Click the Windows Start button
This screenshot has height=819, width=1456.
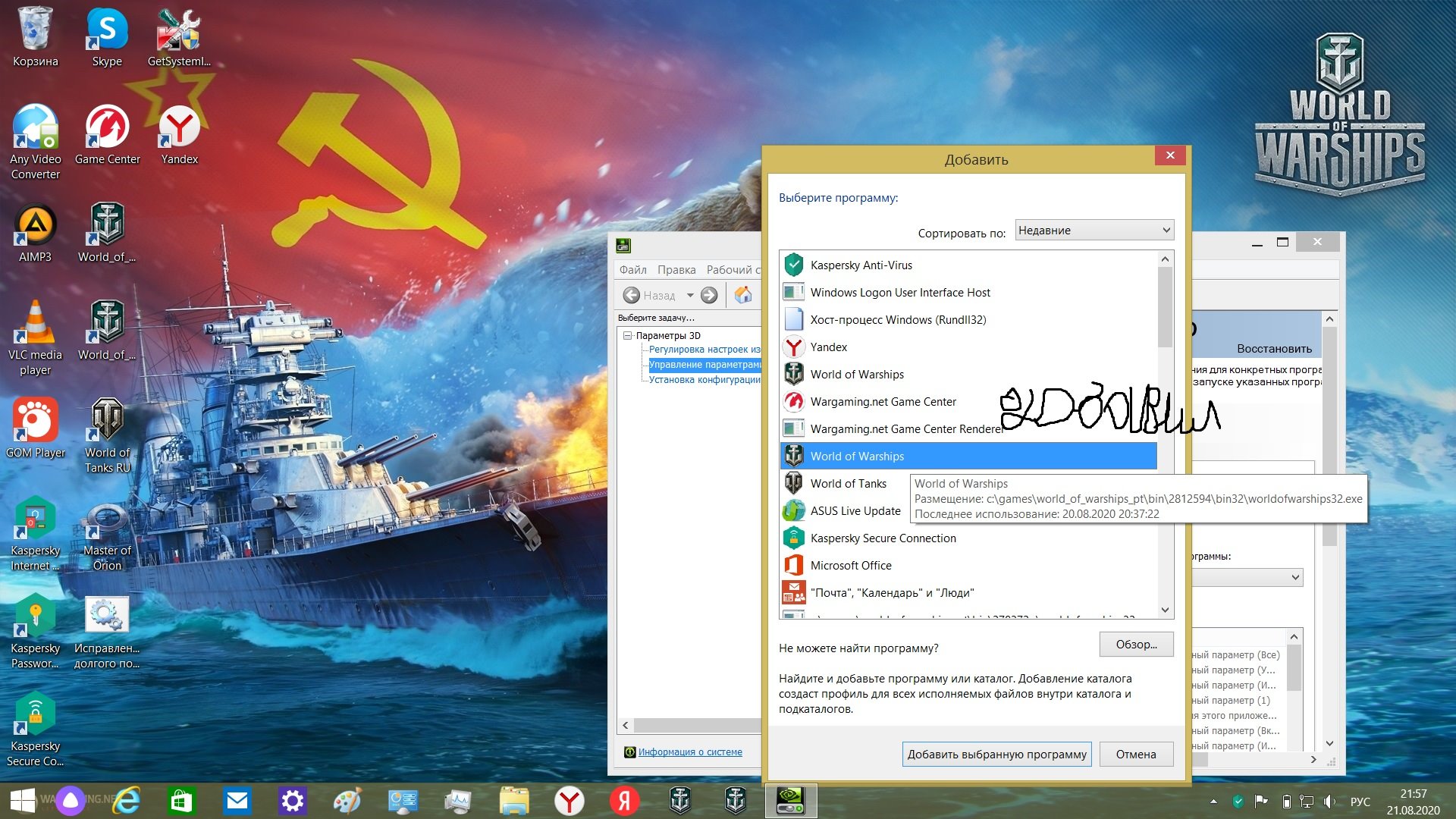click(22, 801)
